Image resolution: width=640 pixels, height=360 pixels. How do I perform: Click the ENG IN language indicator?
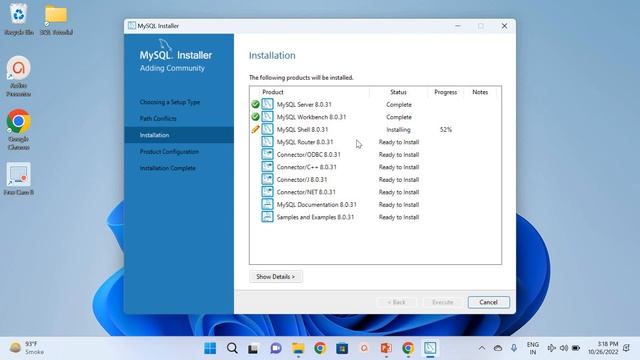pyautogui.click(x=533, y=348)
